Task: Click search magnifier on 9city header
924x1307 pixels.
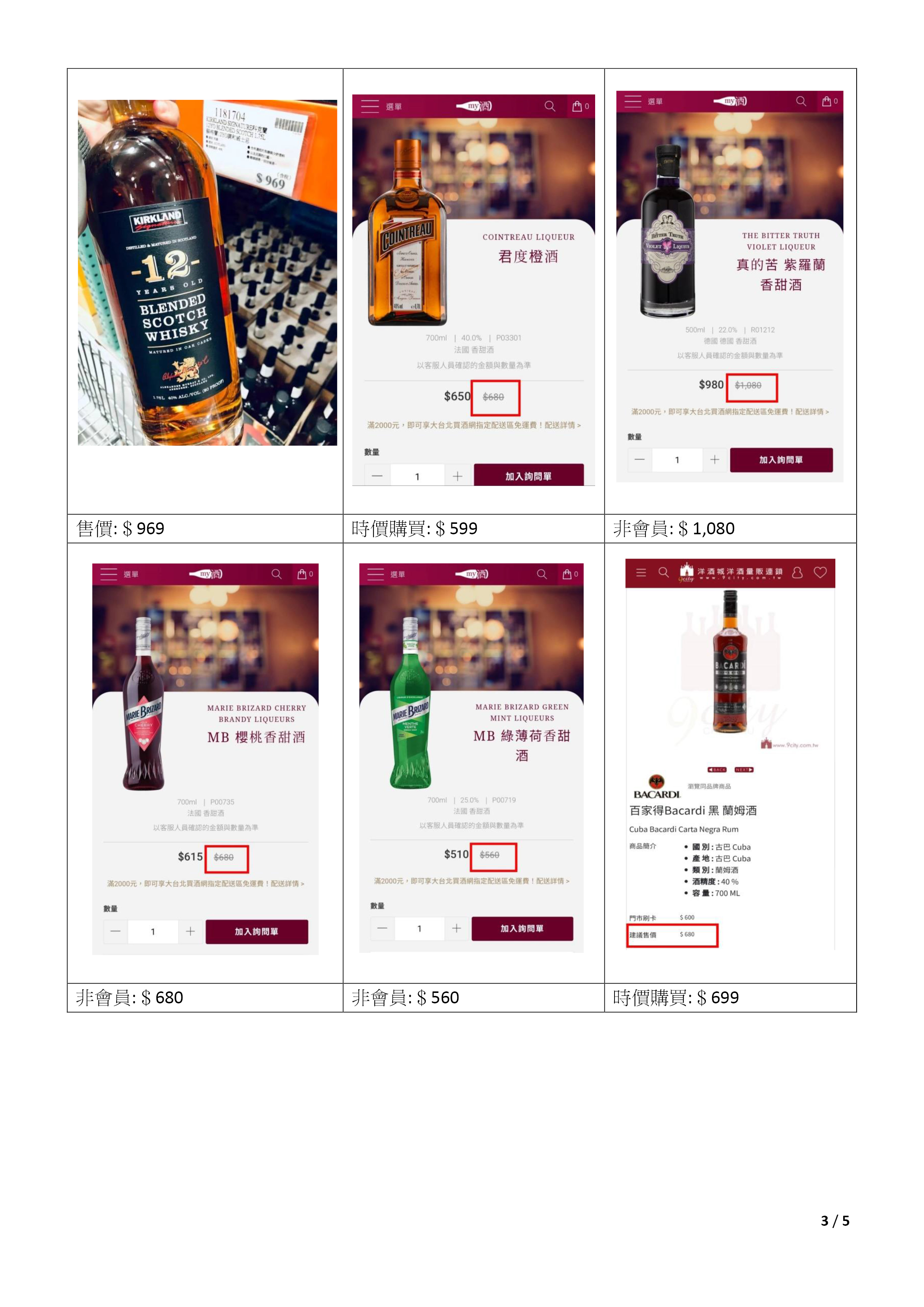Action: coord(663,572)
